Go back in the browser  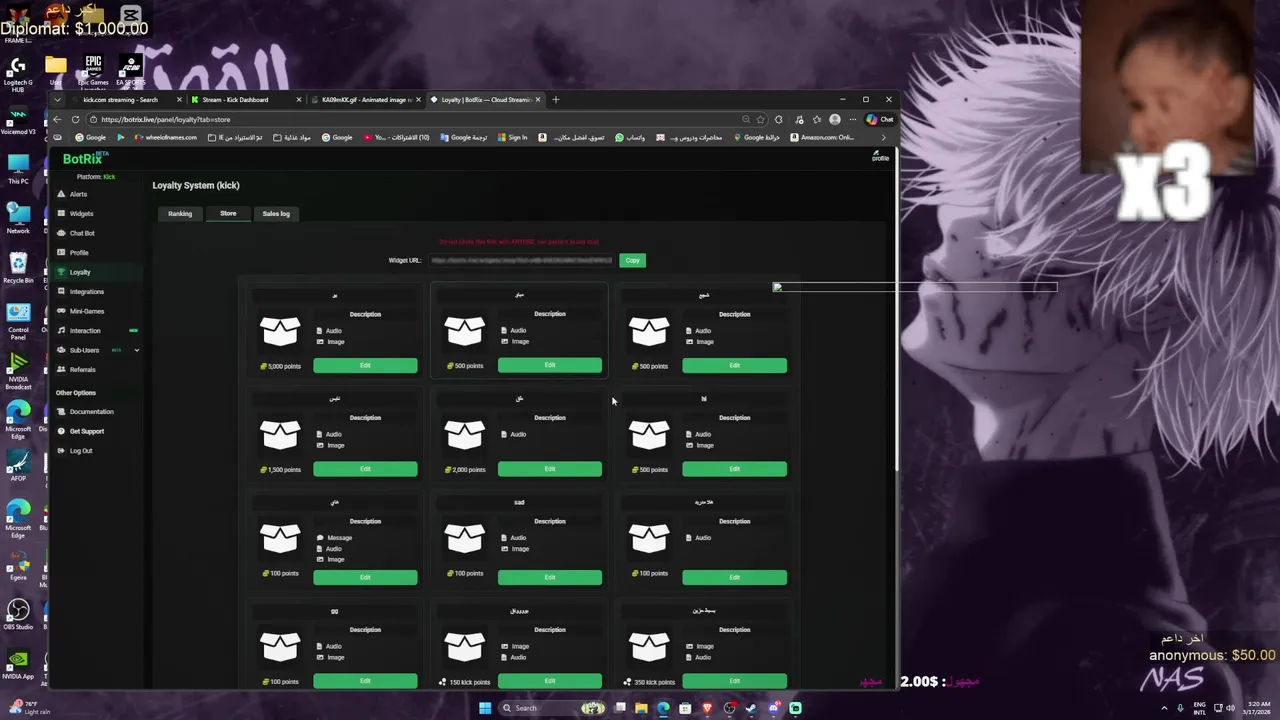coord(57,119)
